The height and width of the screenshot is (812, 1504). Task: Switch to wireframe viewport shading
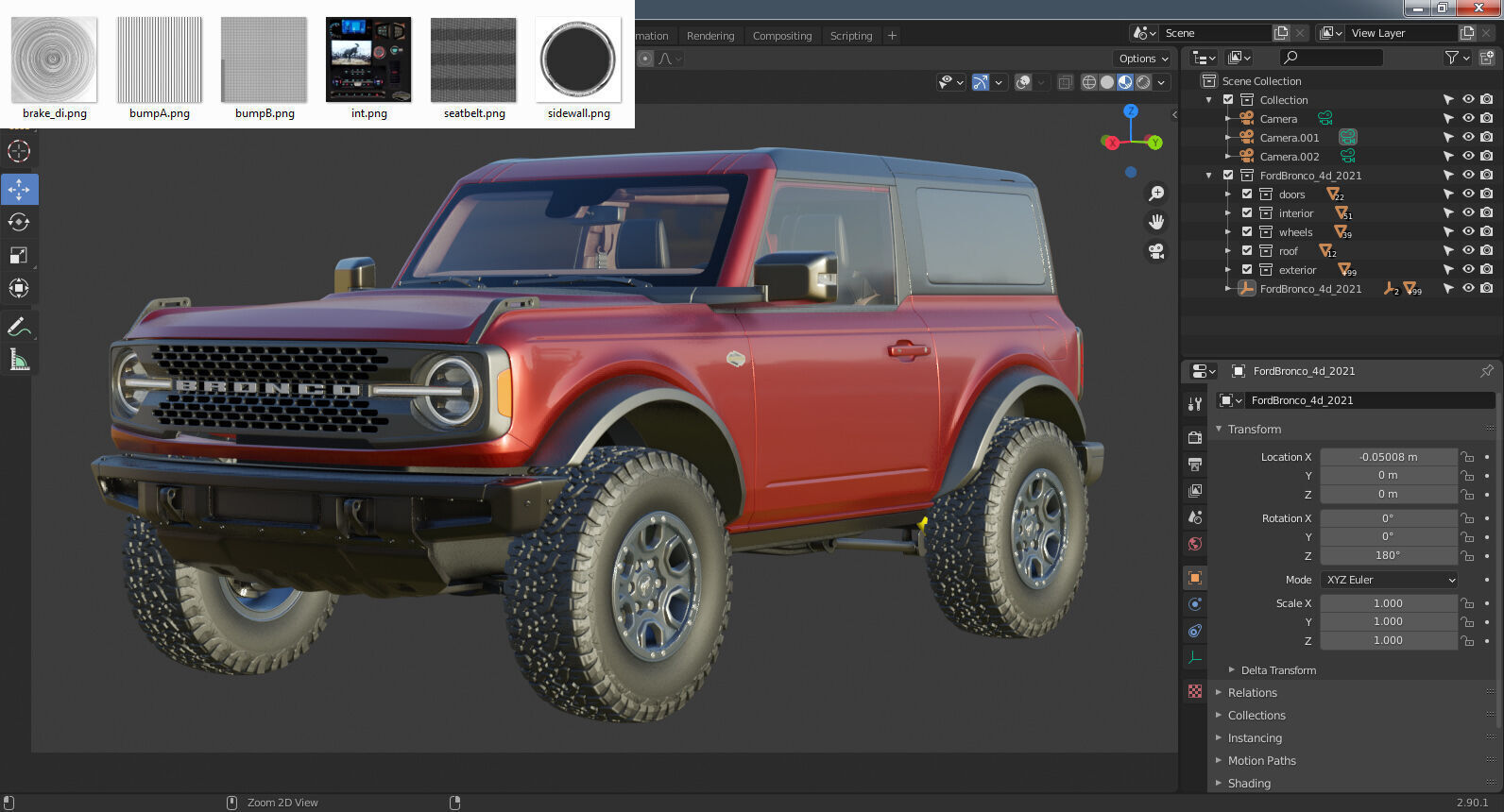pyautogui.click(x=1089, y=82)
